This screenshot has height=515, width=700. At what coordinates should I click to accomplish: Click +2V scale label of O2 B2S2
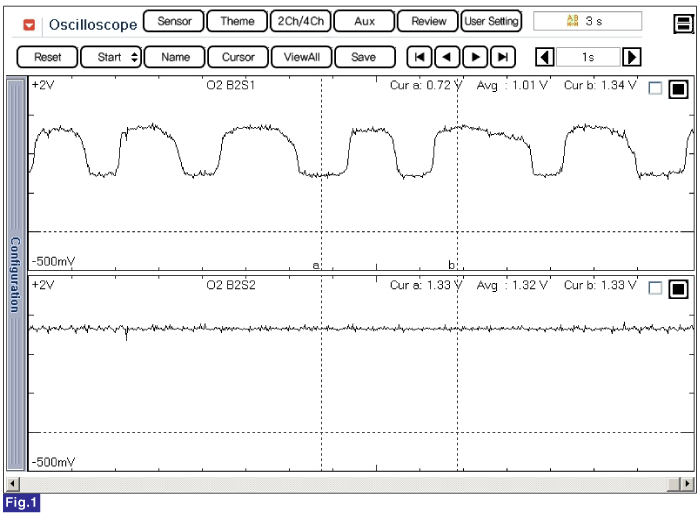pos(43,284)
